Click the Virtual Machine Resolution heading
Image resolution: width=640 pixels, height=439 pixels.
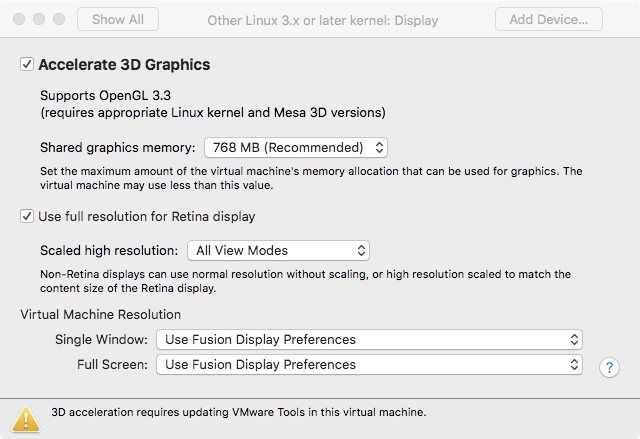(101, 314)
